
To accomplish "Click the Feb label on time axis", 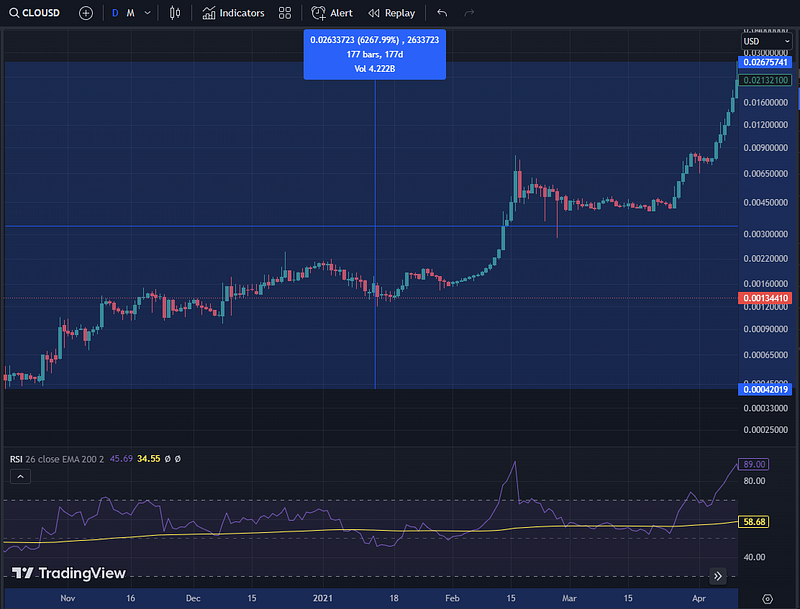I will point(452,598).
